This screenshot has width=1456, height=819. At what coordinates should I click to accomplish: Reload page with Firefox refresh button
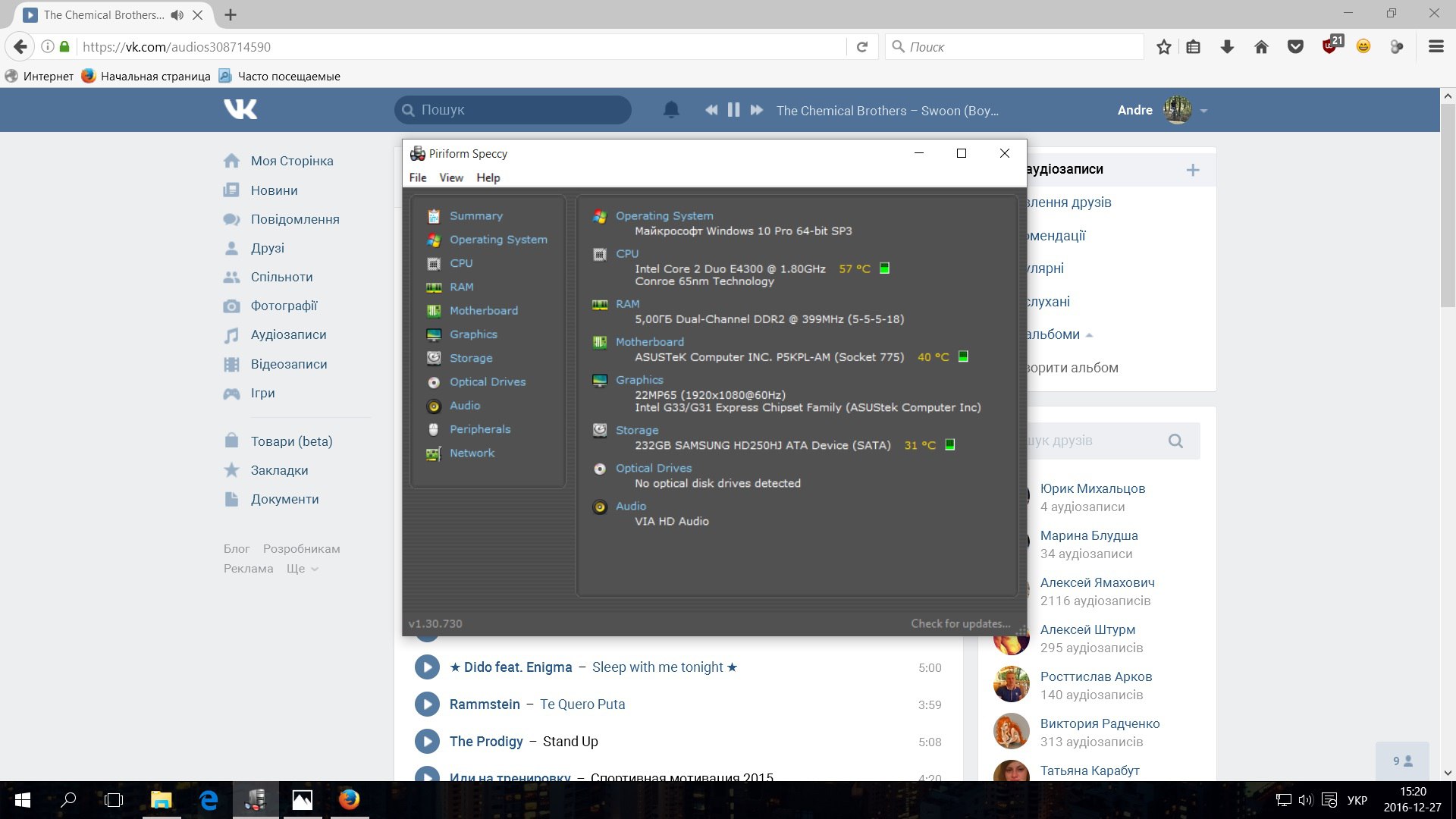pos(862,47)
